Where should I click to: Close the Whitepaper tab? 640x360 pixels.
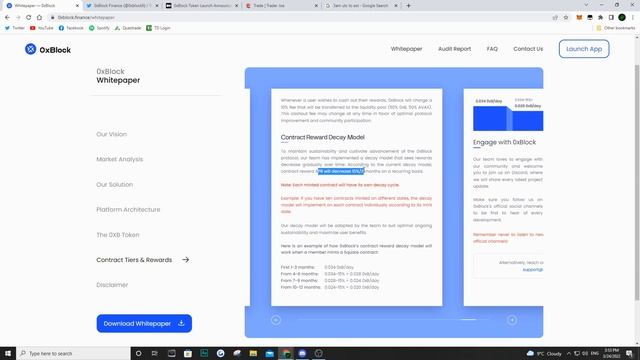point(77,6)
